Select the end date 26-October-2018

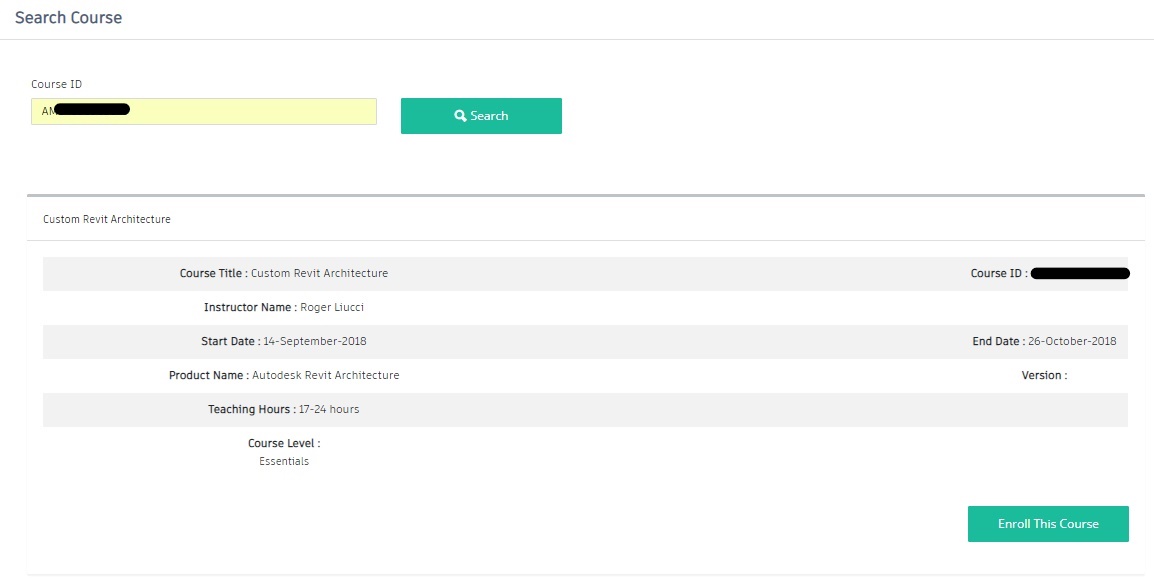click(x=1072, y=341)
